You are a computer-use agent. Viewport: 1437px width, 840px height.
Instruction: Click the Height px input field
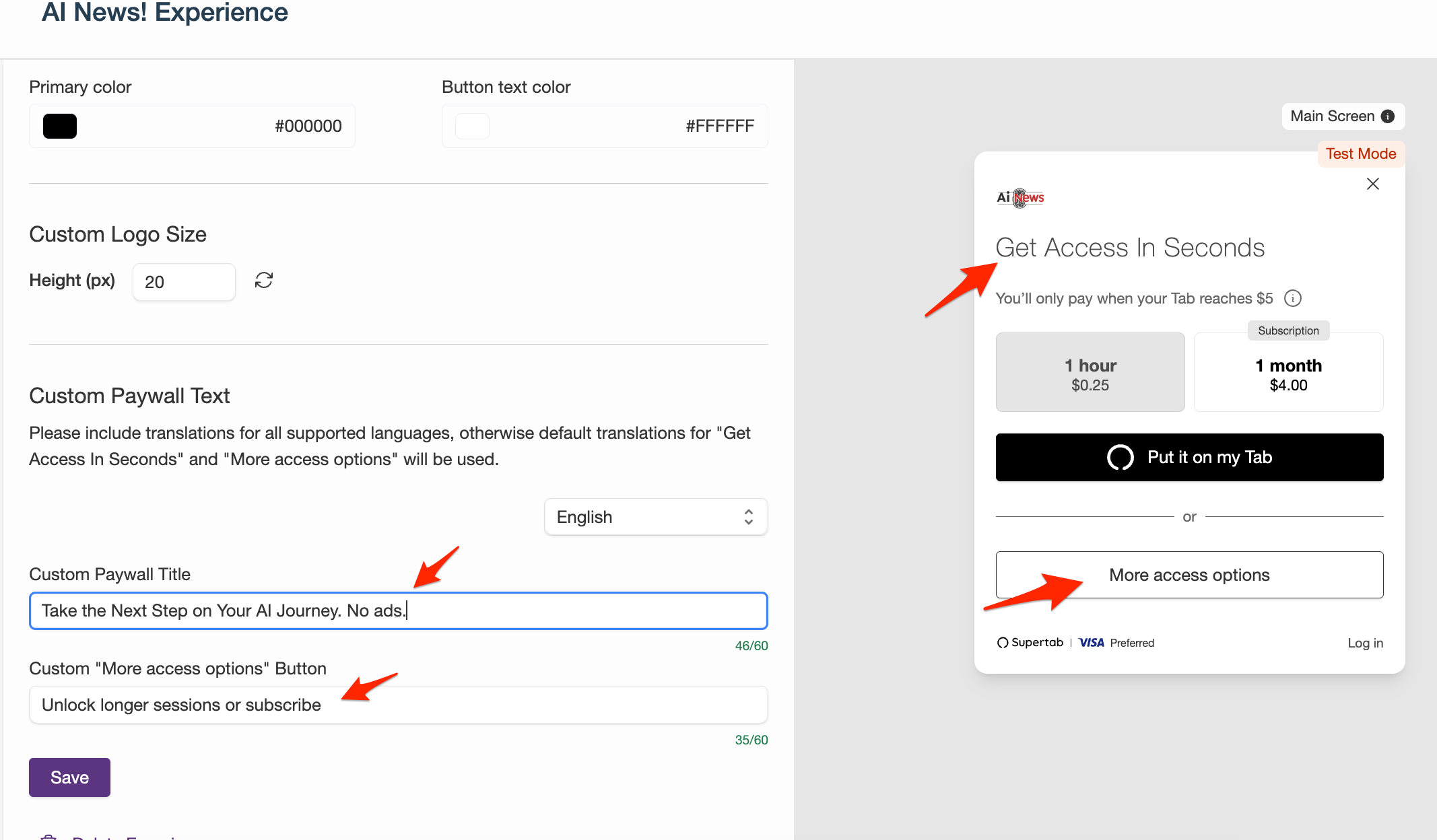(183, 282)
